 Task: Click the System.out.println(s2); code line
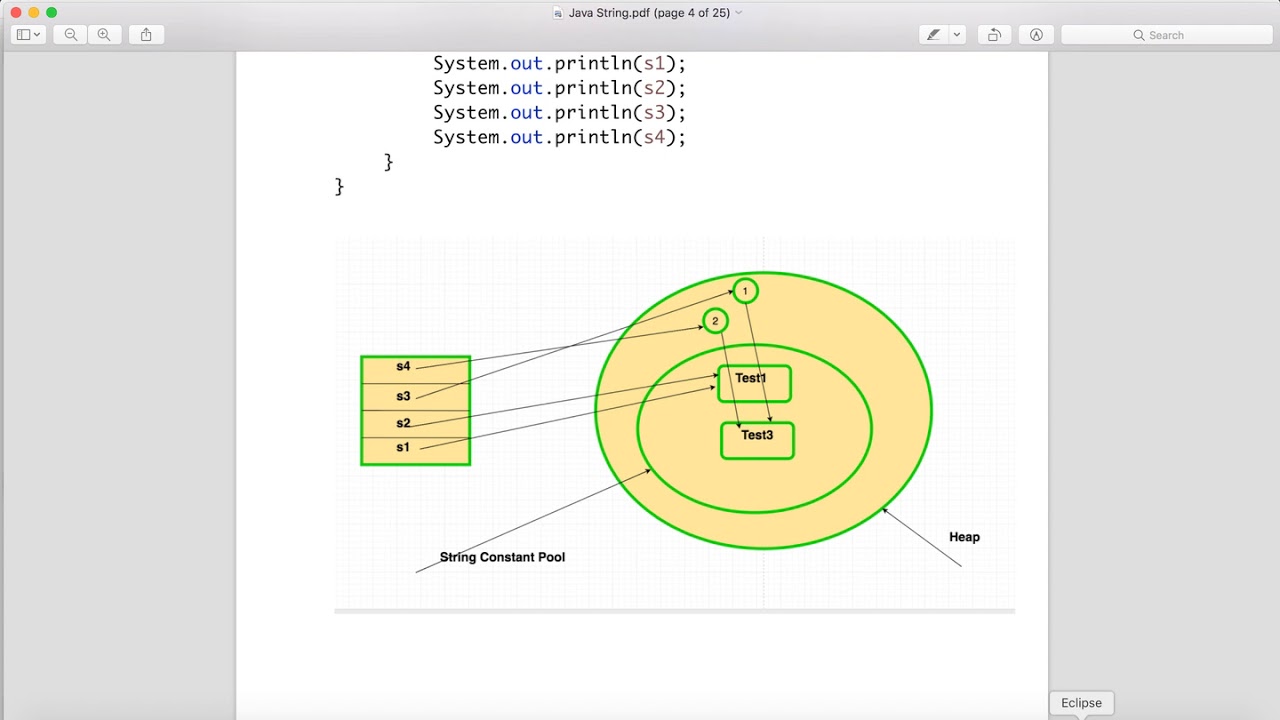click(x=559, y=88)
